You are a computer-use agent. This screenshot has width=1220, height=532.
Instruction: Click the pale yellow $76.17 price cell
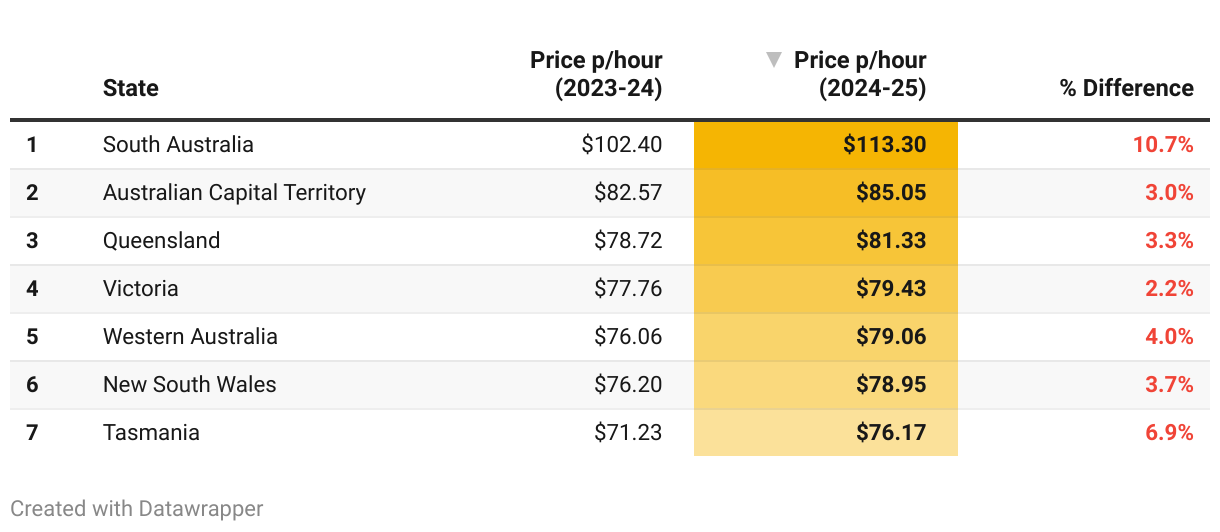coord(890,432)
